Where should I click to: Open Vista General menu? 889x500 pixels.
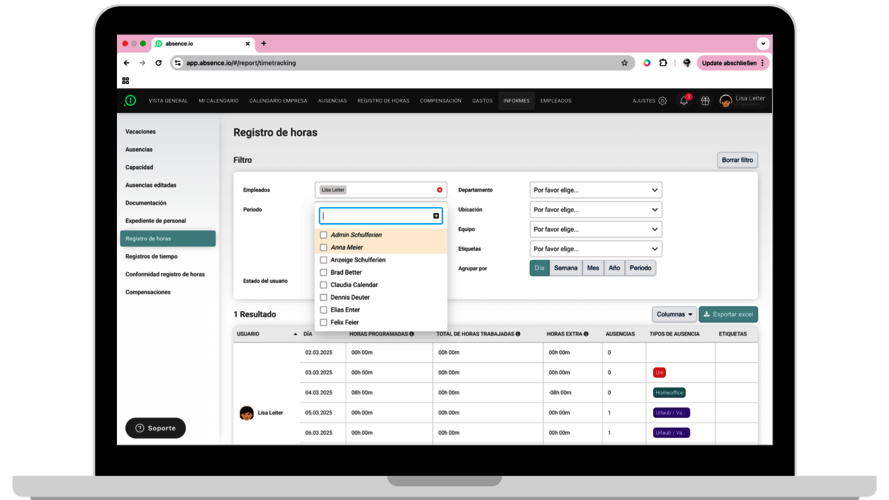point(168,101)
